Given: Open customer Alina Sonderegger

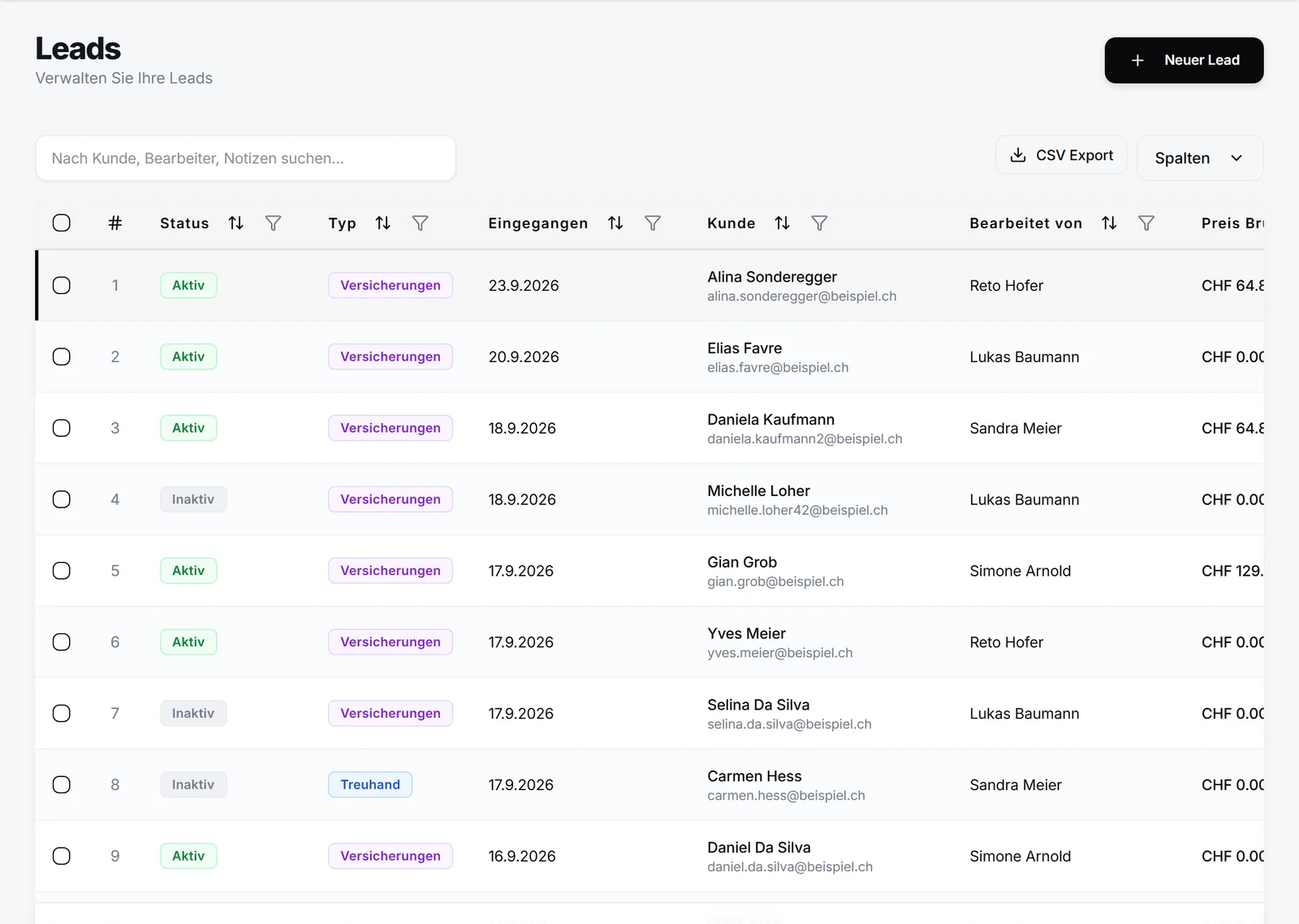Looking at the screenshot, I should tap(772, 277).
